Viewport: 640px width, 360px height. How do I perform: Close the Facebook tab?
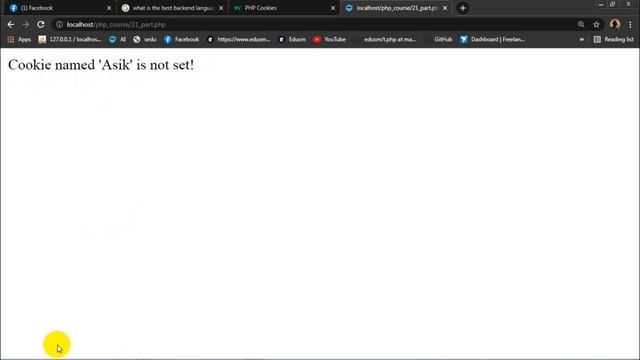click(109, 8)
